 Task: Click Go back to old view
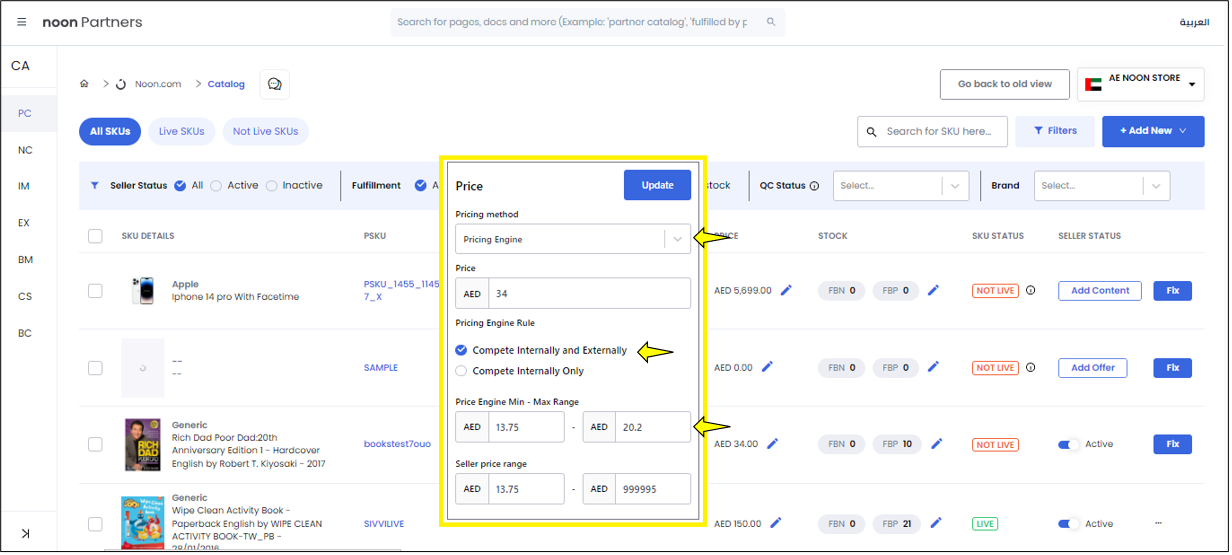point(1004,84)
